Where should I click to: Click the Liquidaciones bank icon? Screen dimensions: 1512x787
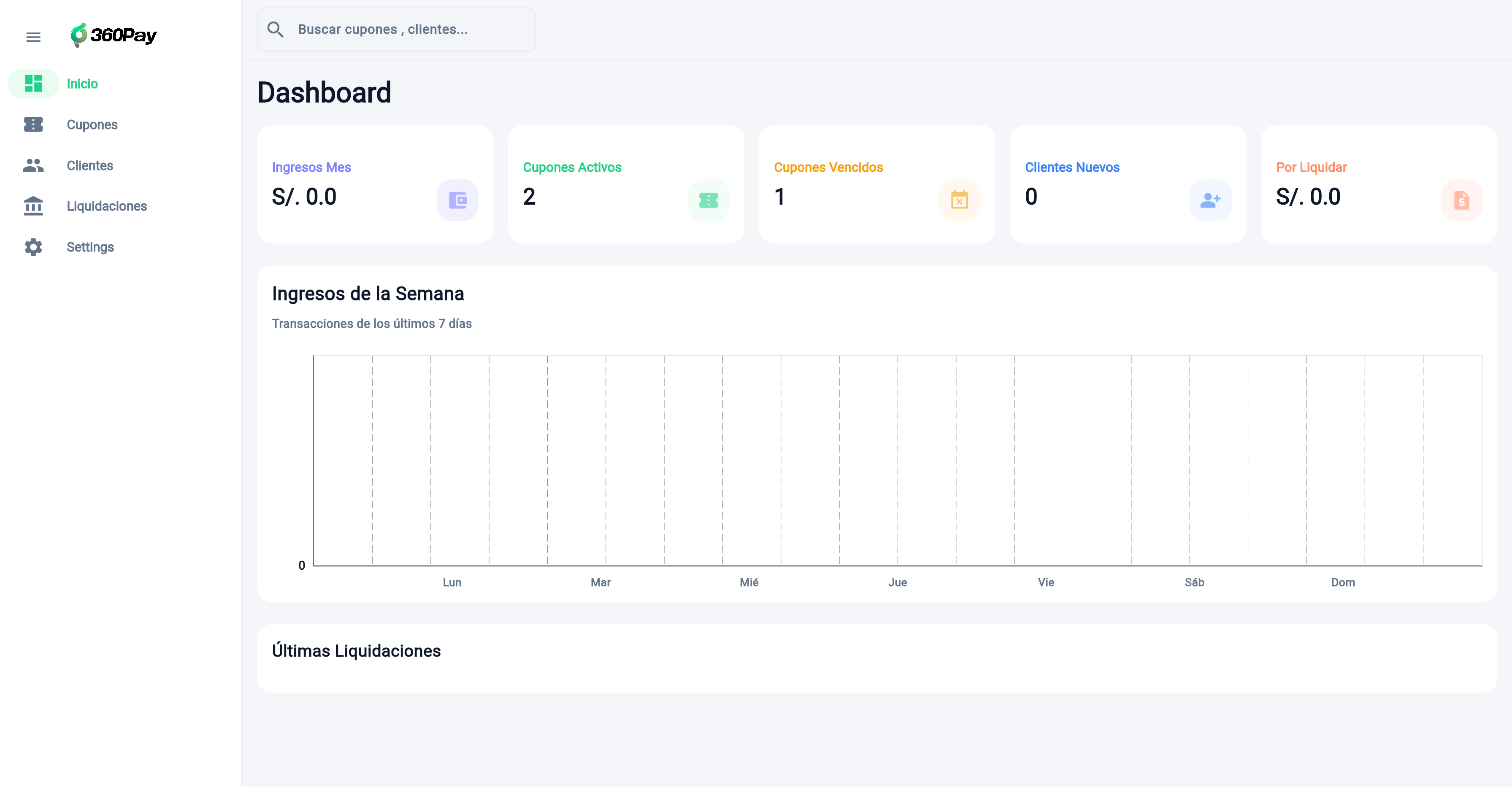[x=33, y=206]
